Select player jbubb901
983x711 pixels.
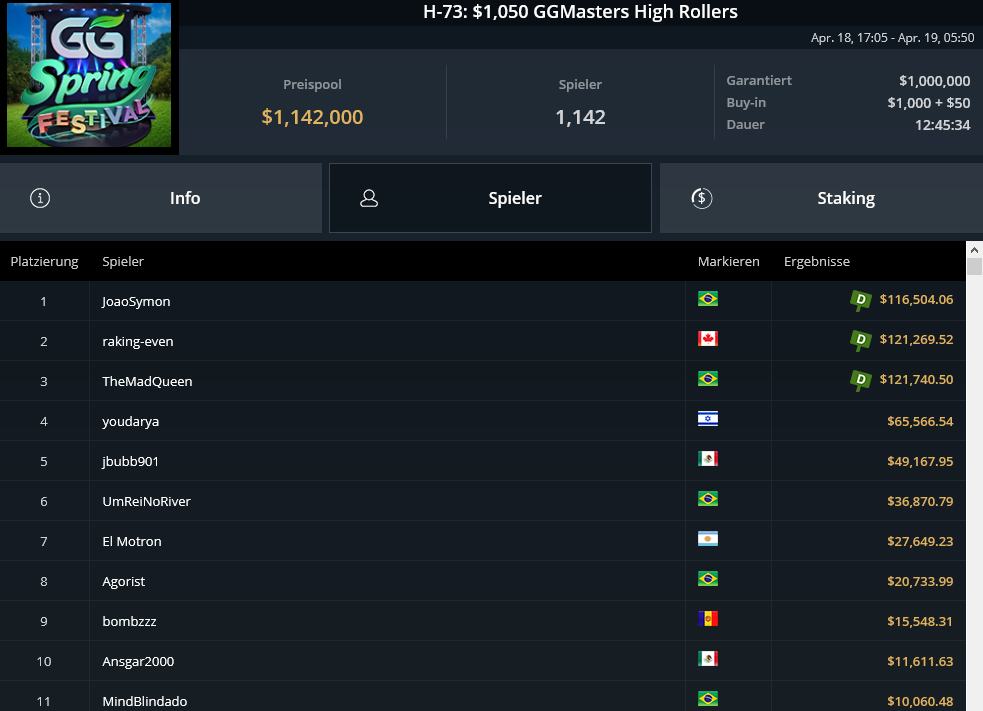coord(130,461)
